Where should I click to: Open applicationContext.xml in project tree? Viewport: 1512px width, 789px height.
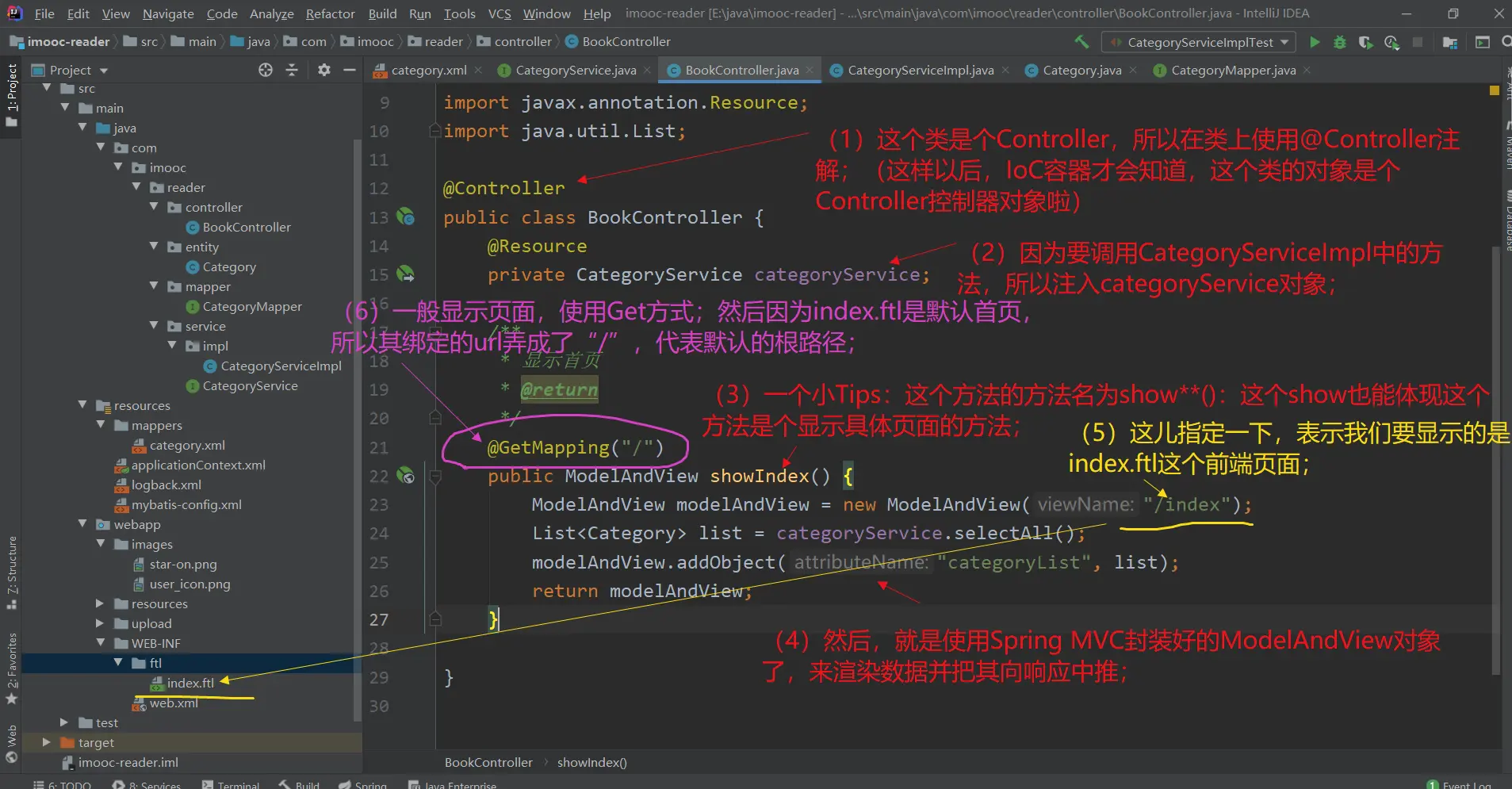[x=198, y=465]
